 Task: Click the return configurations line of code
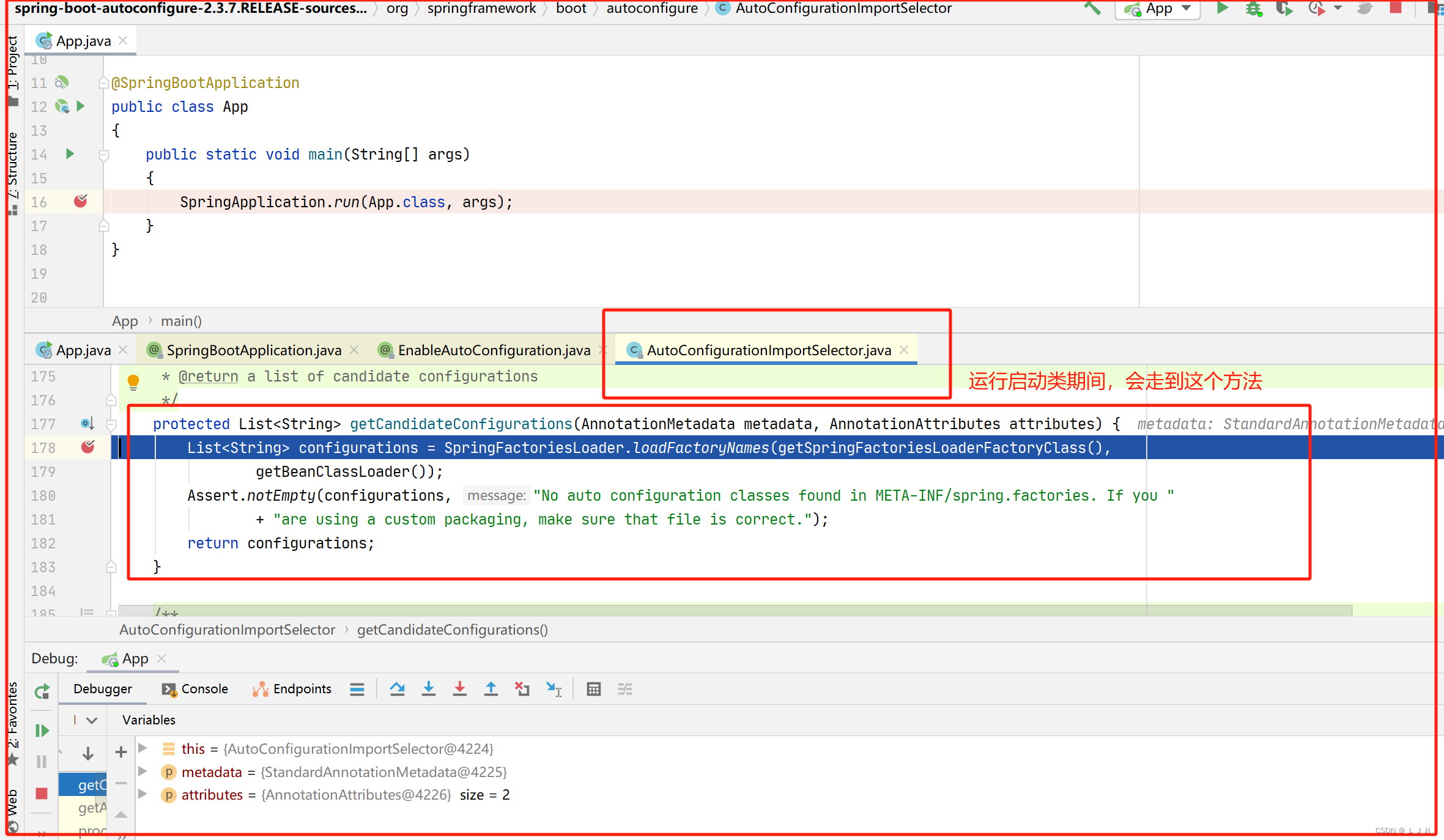(281, 543)
